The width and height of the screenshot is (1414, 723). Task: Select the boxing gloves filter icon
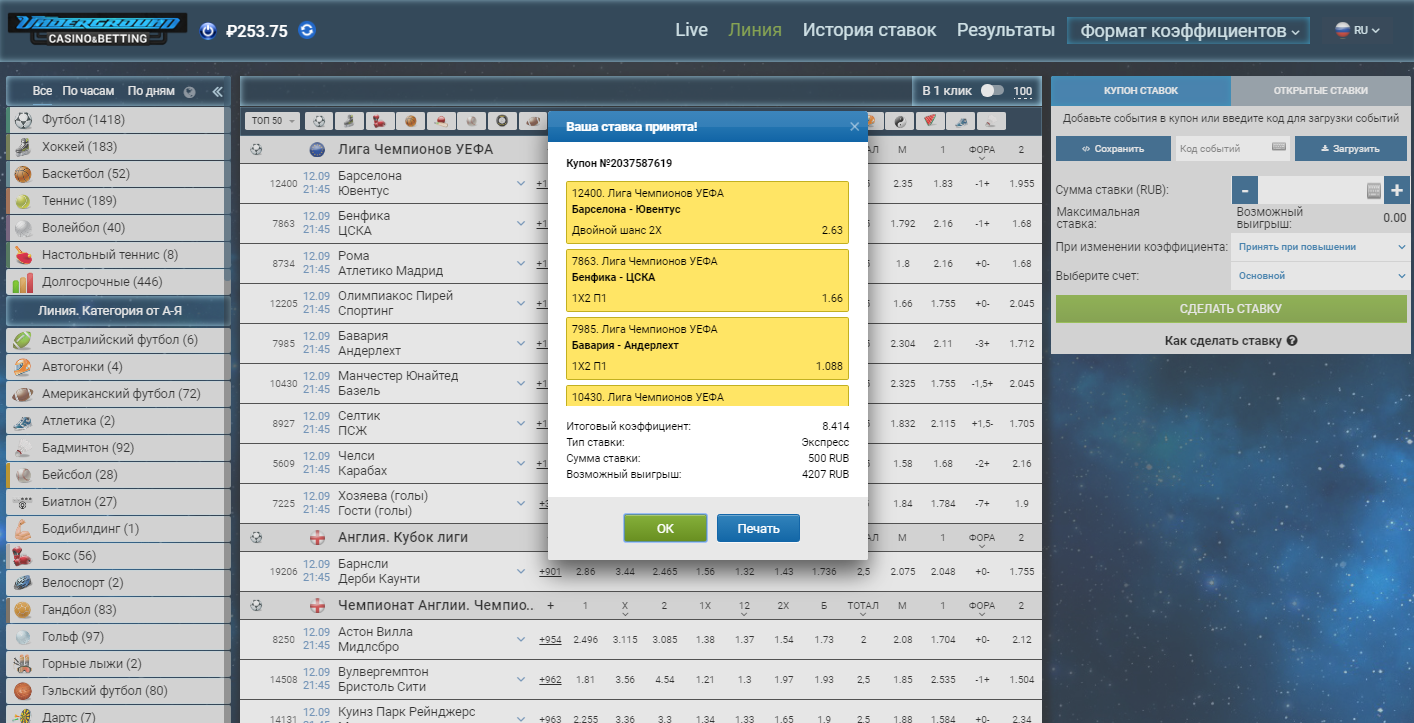(380, 121)
